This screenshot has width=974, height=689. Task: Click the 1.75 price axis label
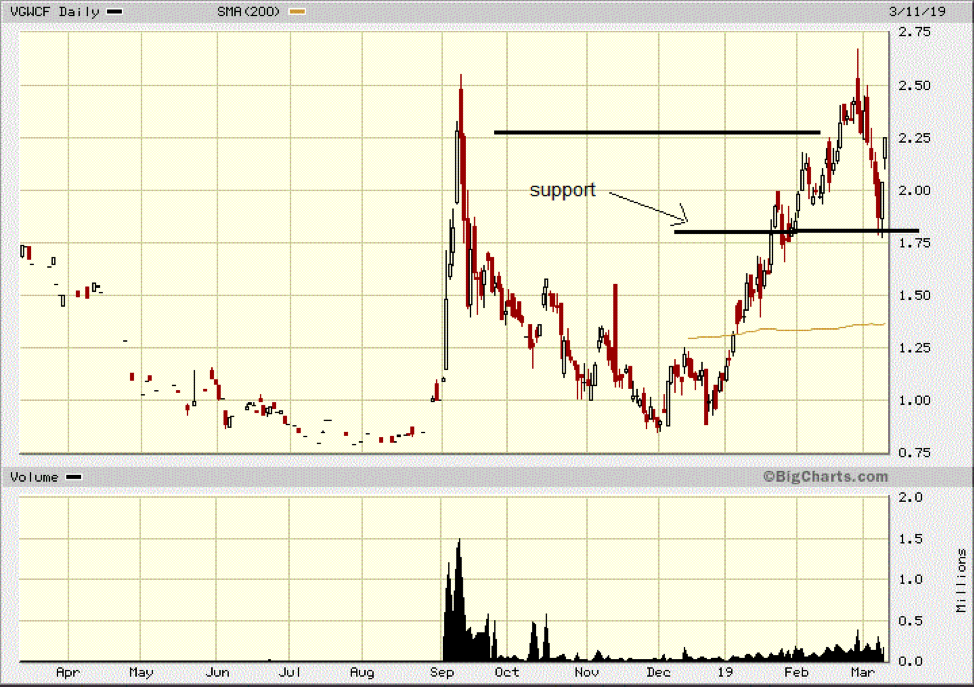[x=914, y=243]
